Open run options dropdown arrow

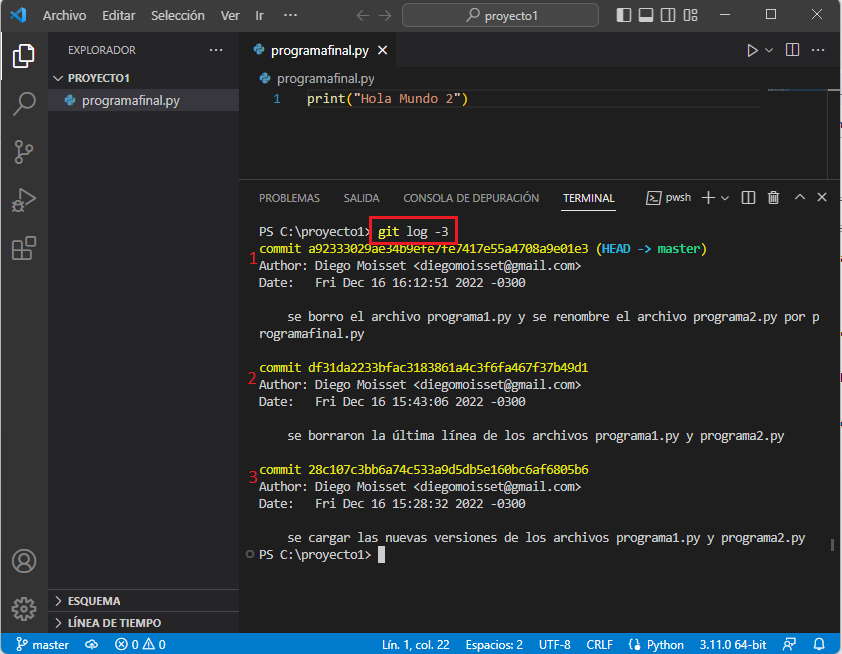click(769, 50)
